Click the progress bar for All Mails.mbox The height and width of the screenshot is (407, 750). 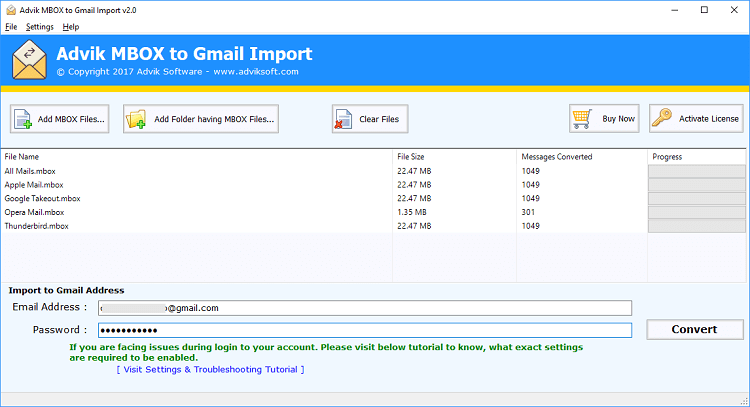point(696,171)
